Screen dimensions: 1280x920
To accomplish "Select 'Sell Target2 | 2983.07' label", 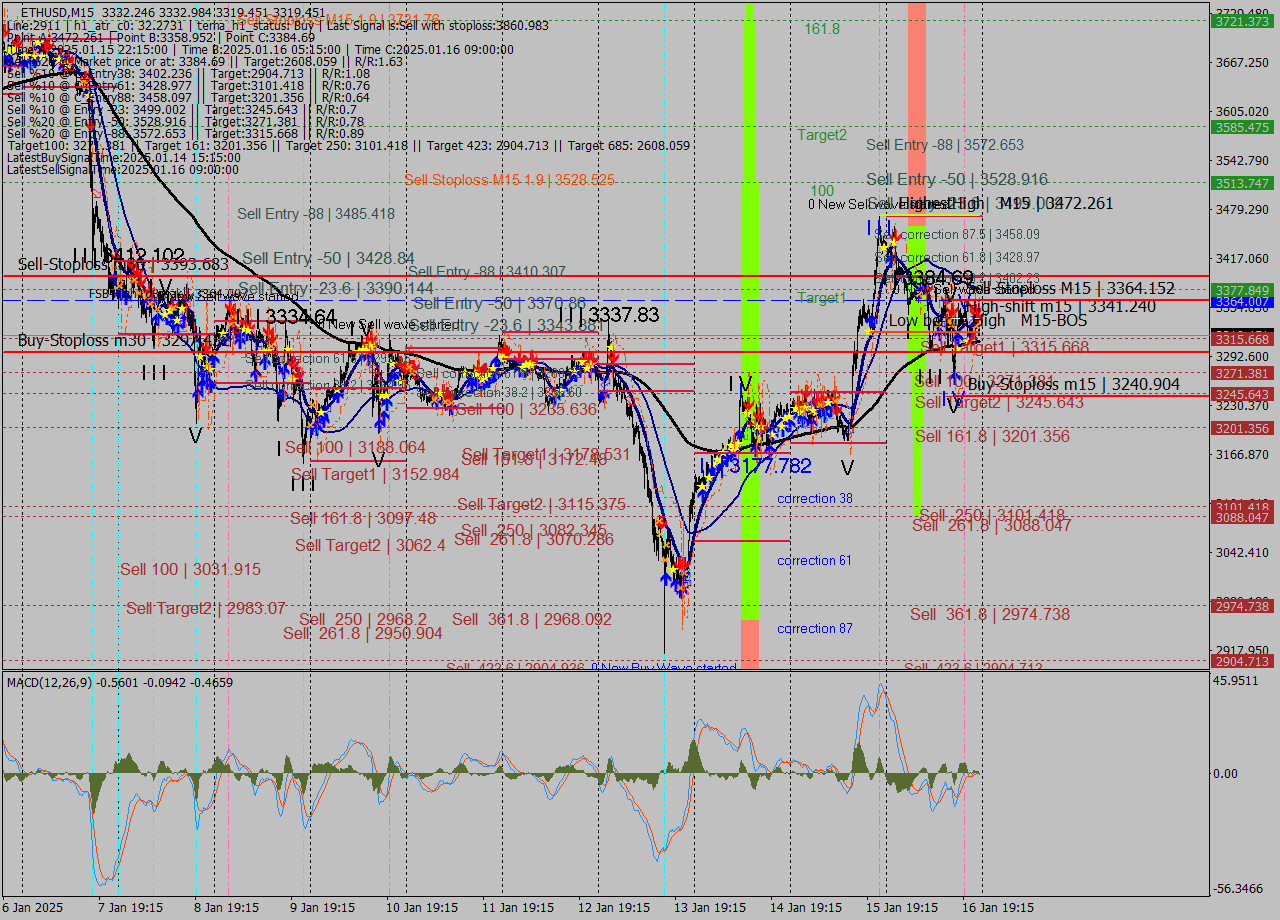I will pyautogui.click(x=206, y=608).
